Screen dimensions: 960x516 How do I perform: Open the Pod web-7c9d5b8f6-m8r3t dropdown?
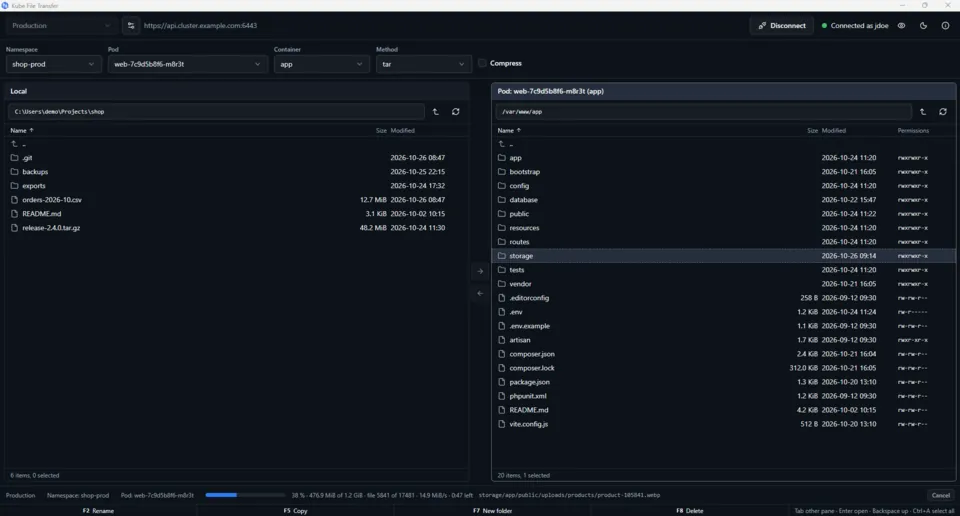click(x=187, y=64)
